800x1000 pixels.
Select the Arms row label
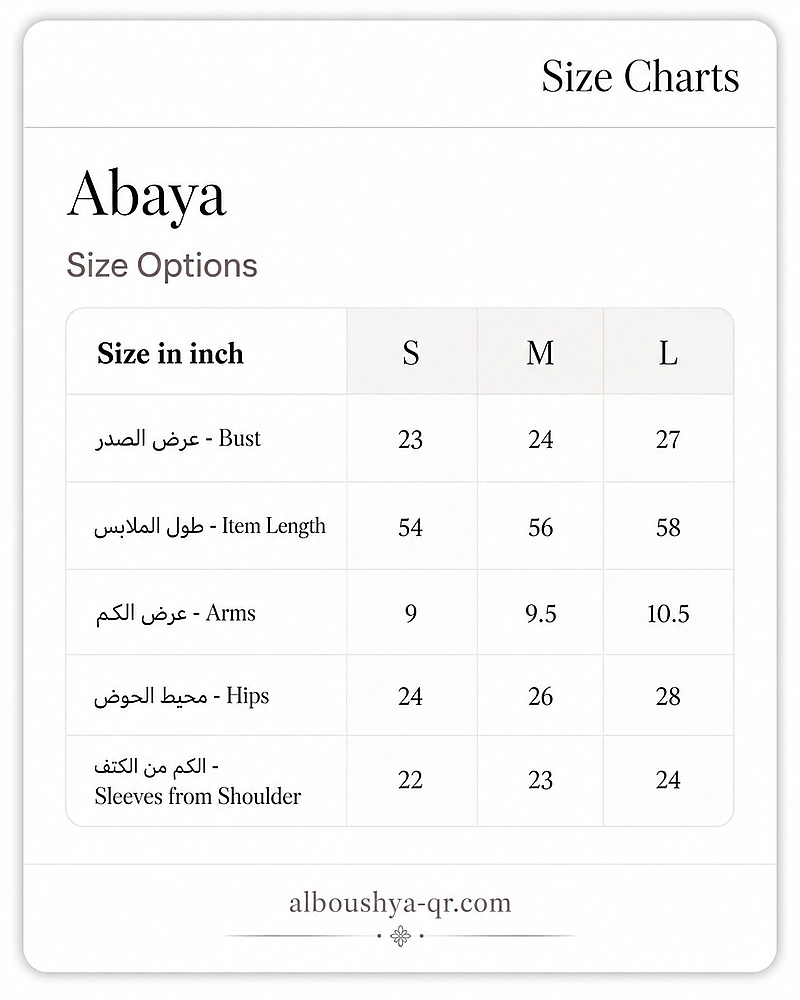[175, 614]
